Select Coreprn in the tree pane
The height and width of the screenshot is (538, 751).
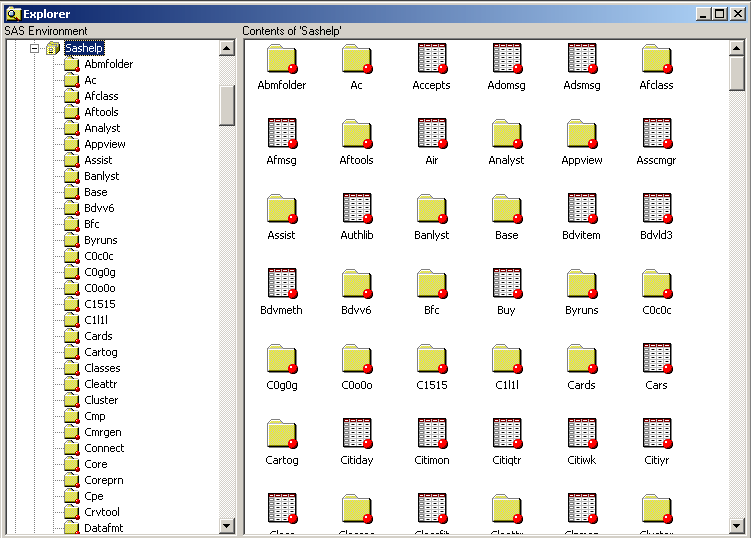[x=104, y=480]
